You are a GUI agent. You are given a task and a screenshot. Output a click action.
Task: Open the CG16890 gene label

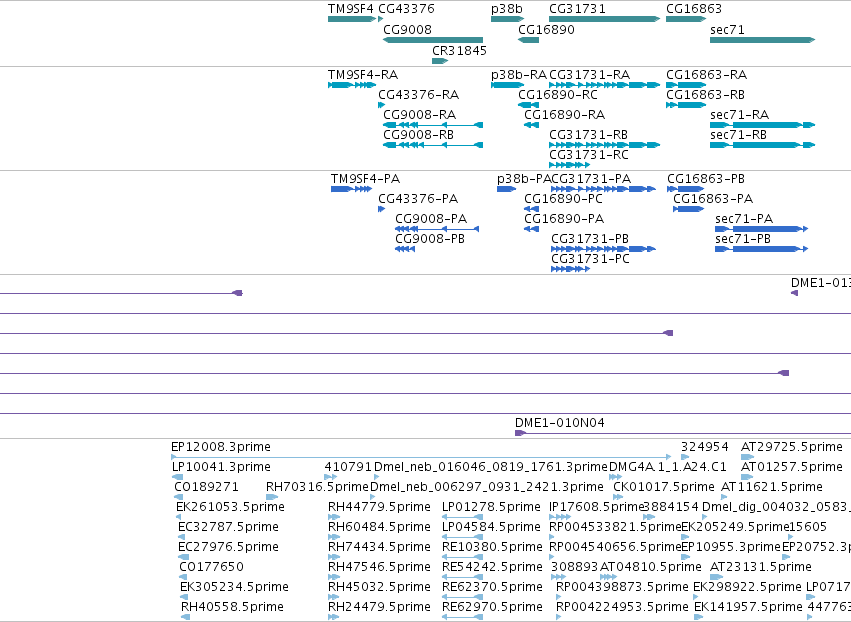pos(547,29)
